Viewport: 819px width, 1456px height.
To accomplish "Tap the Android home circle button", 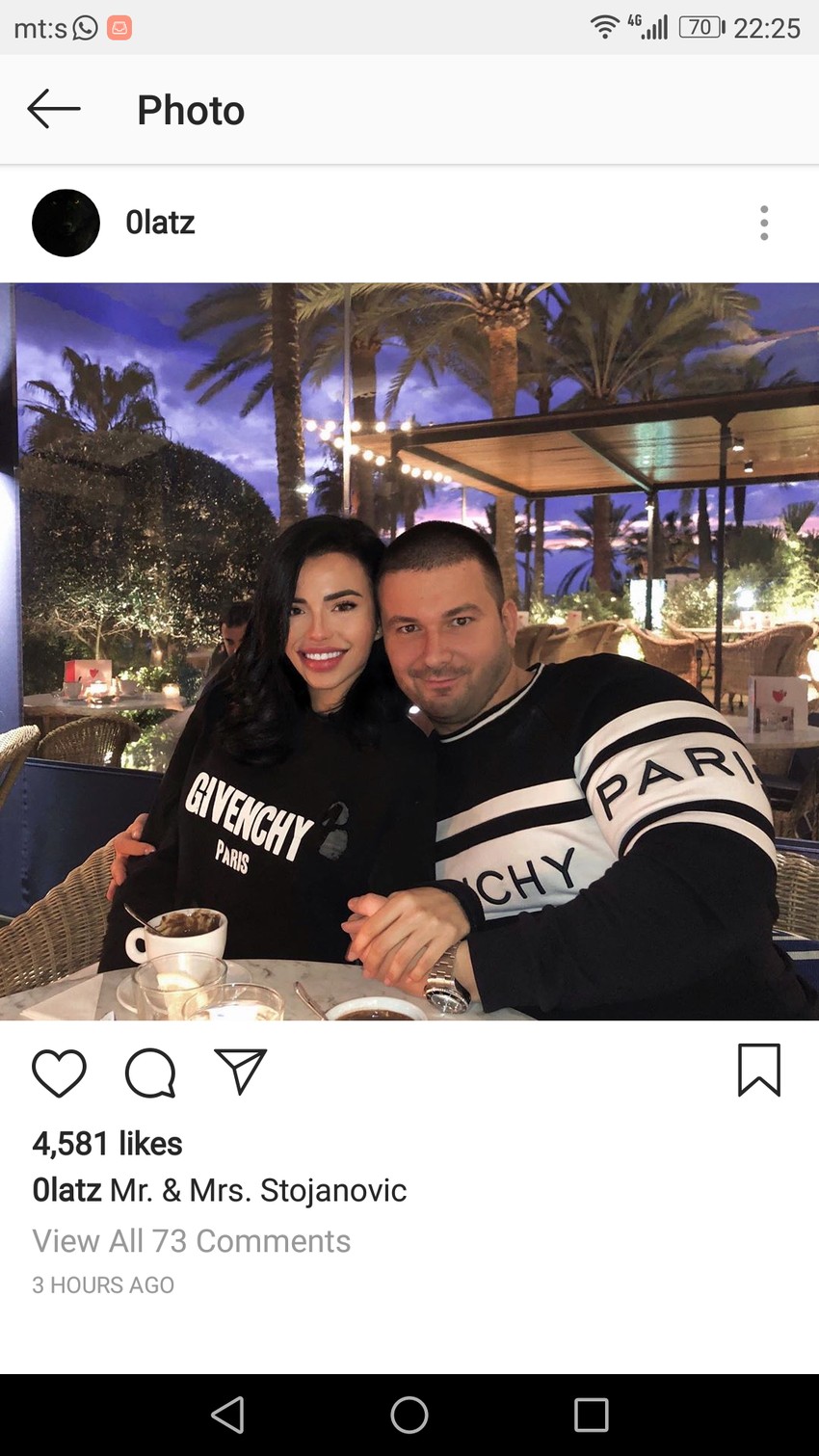I will click(x=409, y=1415).
